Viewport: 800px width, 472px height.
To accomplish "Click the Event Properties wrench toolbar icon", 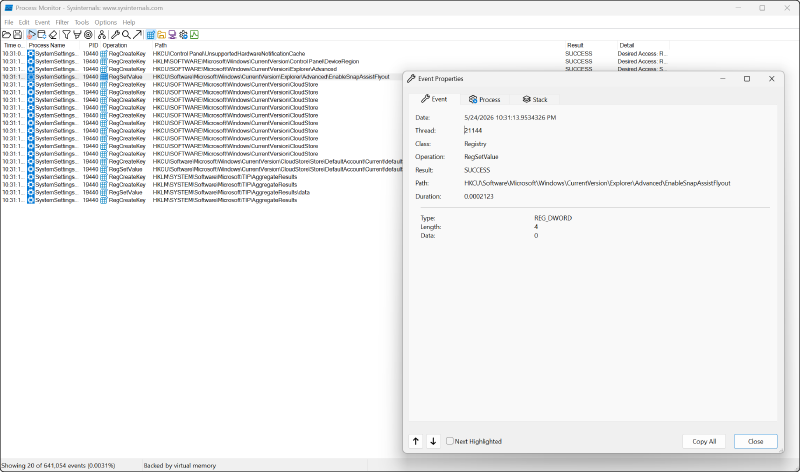I will 115,35.
